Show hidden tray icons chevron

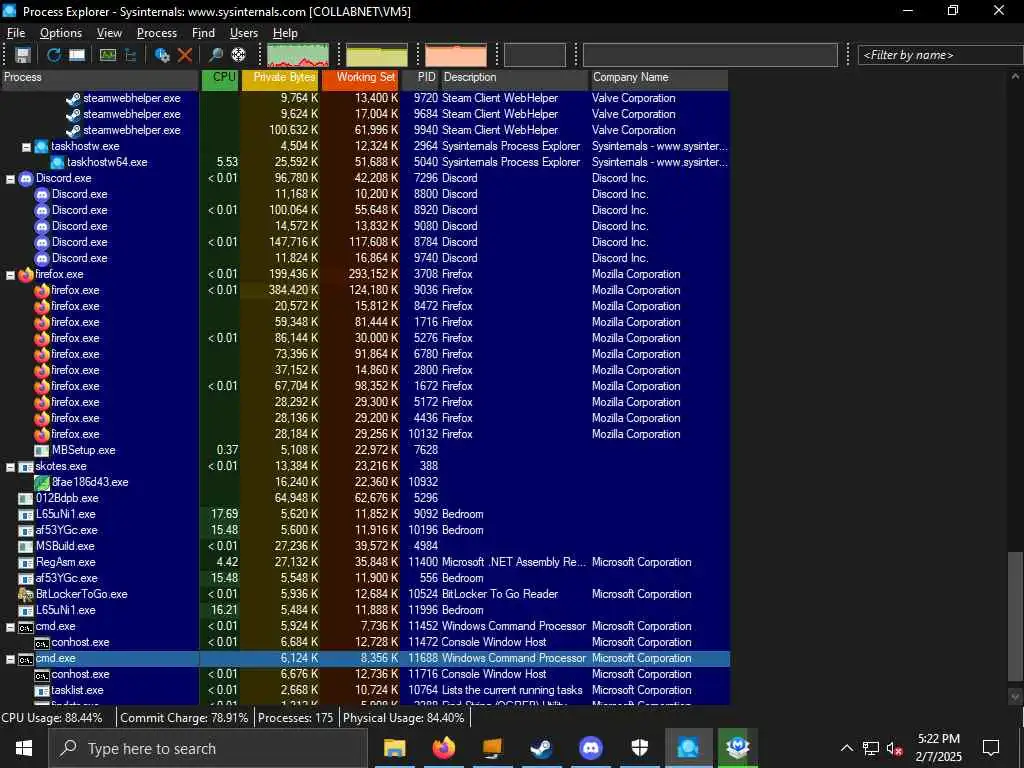pos(846,748)
